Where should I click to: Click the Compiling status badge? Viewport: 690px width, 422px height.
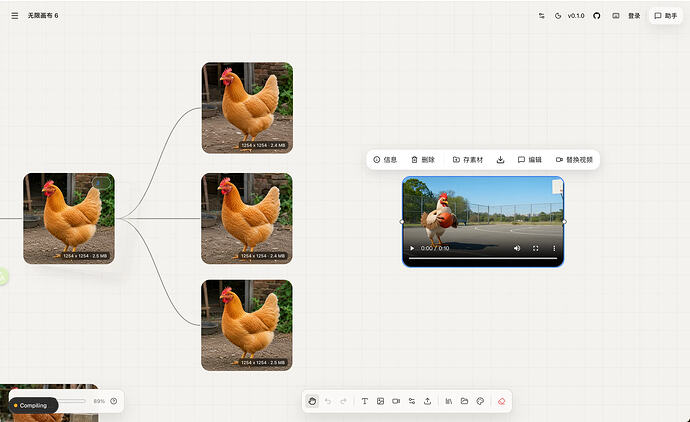(33, 405)
